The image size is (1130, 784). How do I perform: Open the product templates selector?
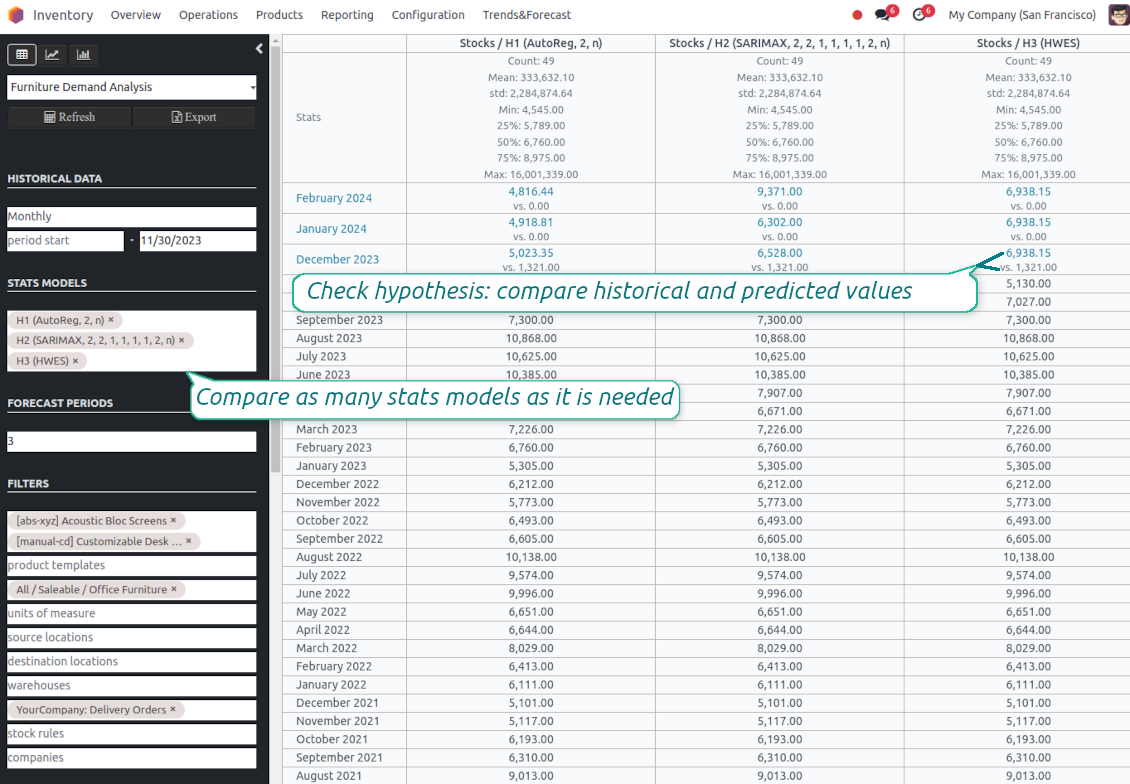pos(132,566)
